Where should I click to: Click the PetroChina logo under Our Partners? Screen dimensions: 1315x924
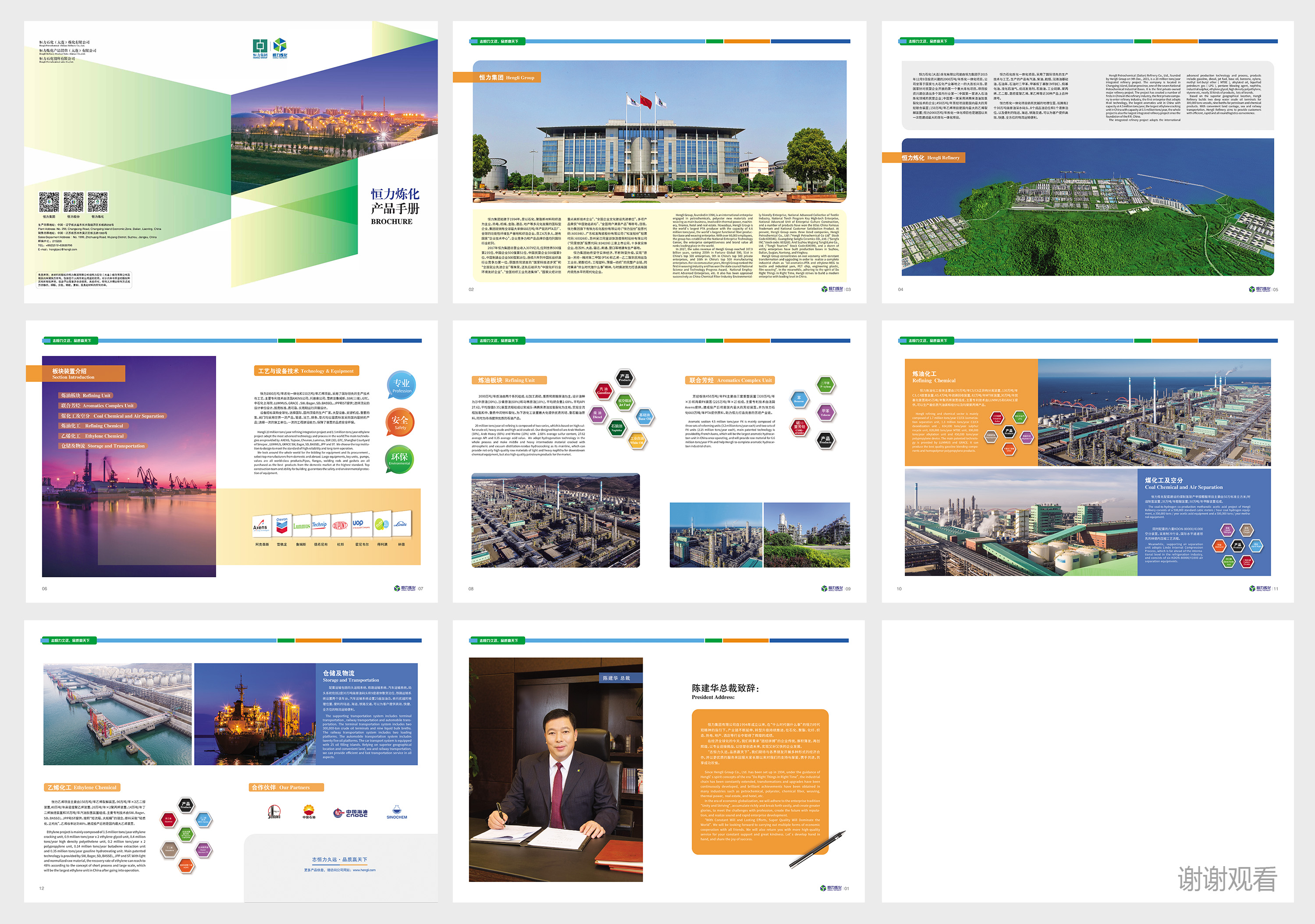point(309,811)
